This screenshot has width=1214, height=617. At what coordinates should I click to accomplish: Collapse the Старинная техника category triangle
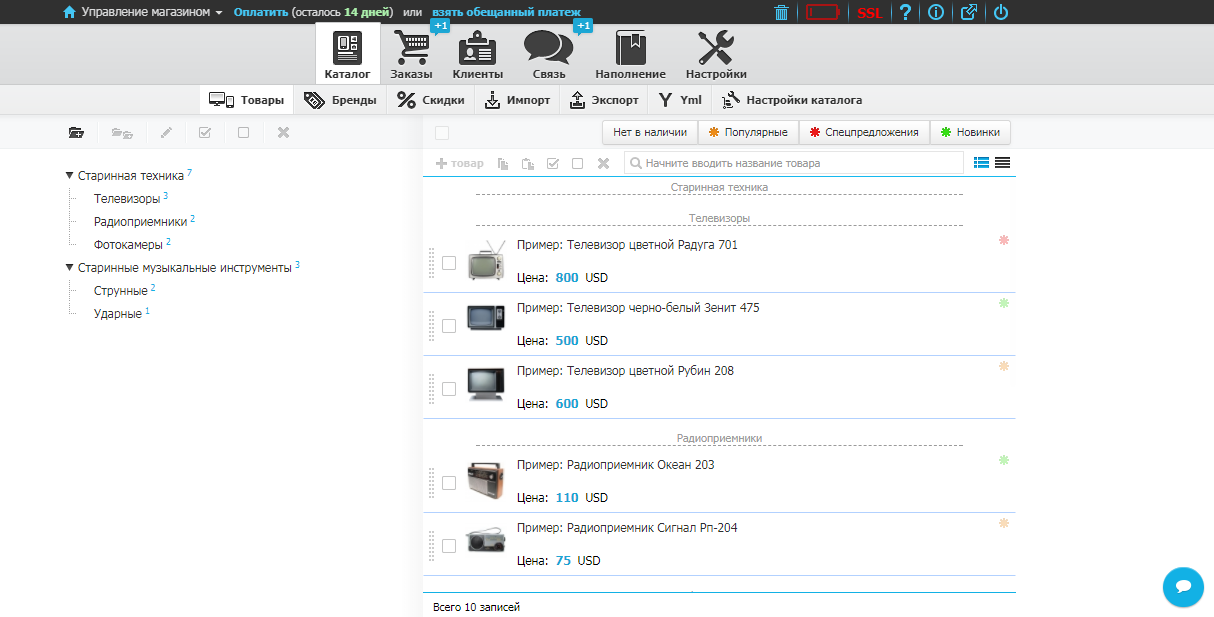point(69,175)
